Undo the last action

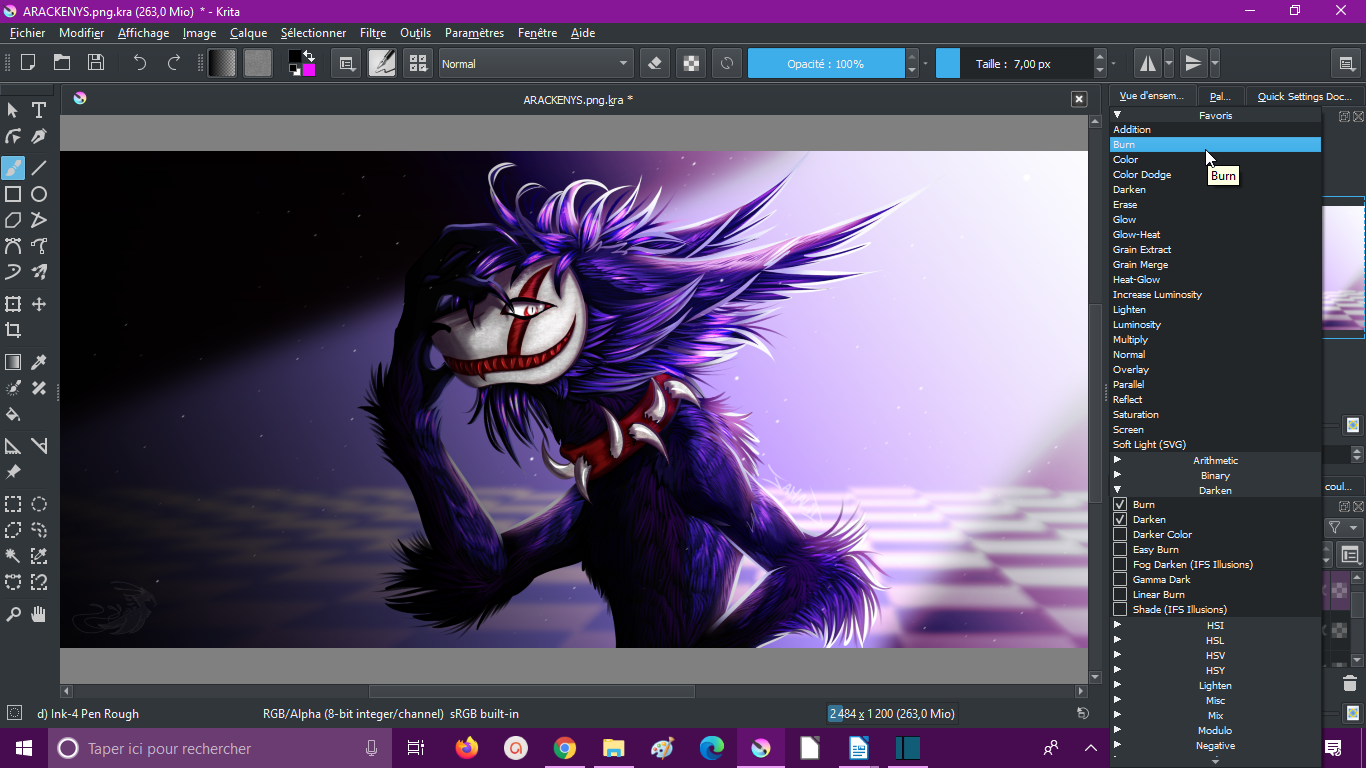pyautogui.click(x=140, y=63)
